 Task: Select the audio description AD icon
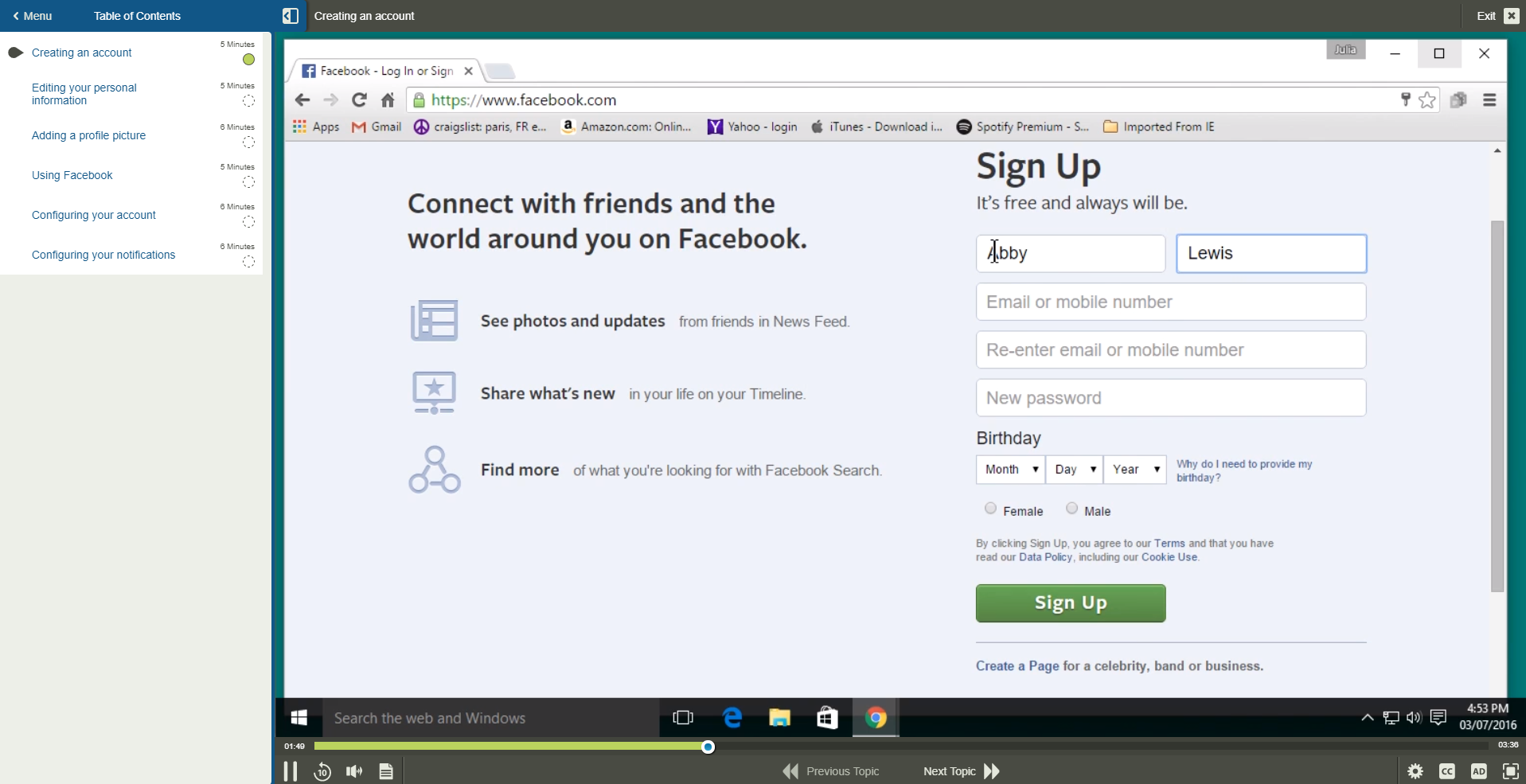click(1479, 770)
